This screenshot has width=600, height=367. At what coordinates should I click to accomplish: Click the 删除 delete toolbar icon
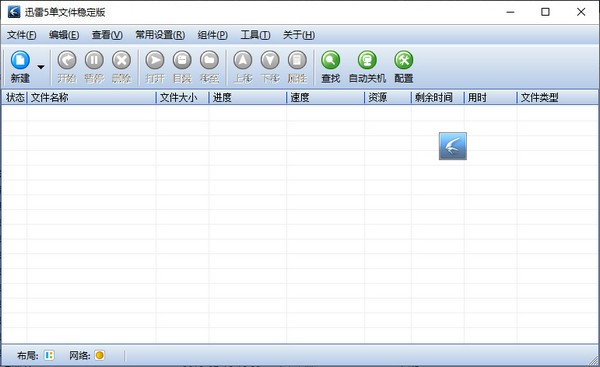(x=121, y=60)
